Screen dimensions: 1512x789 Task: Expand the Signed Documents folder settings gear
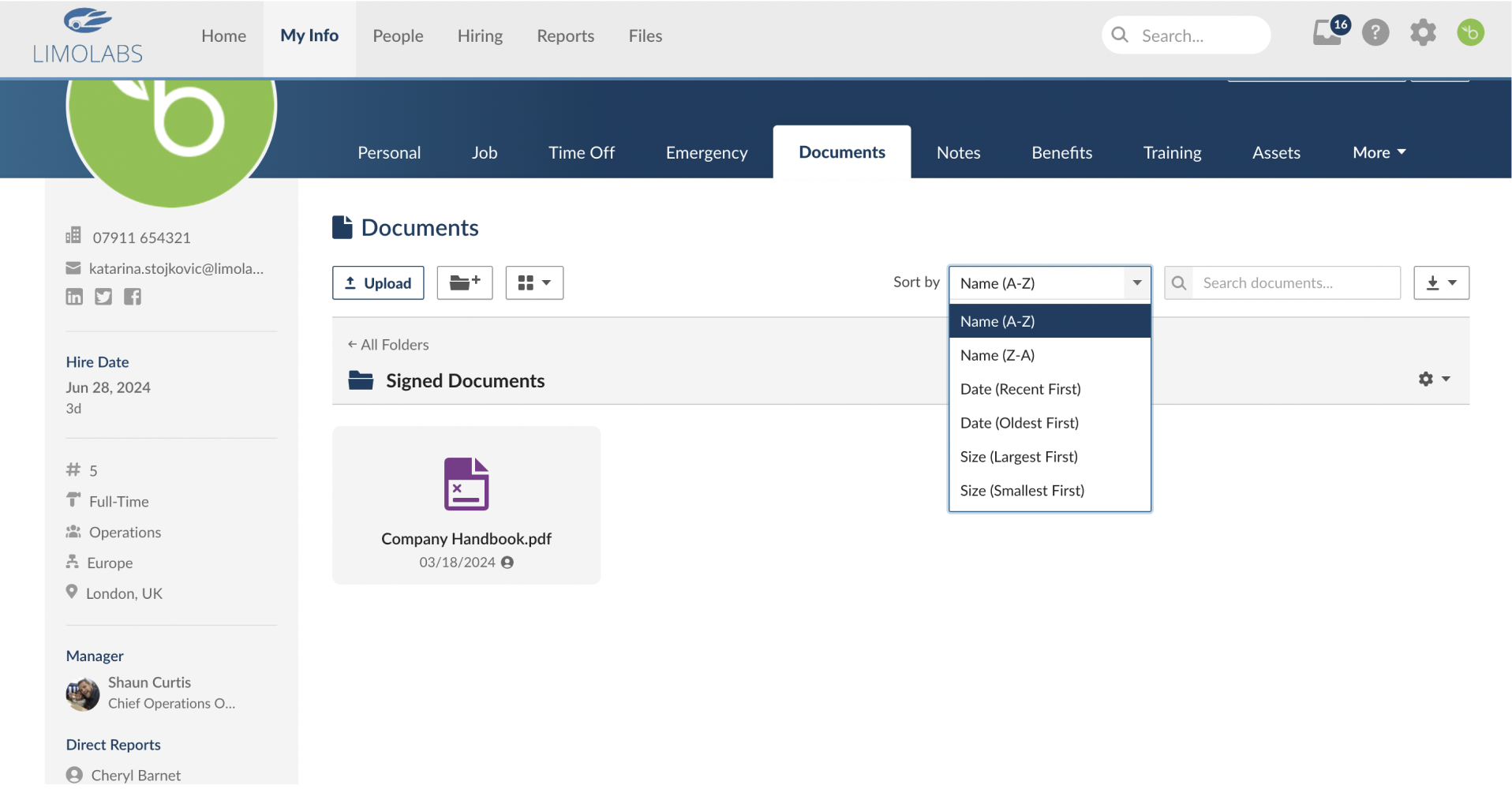pos(1433,379)
